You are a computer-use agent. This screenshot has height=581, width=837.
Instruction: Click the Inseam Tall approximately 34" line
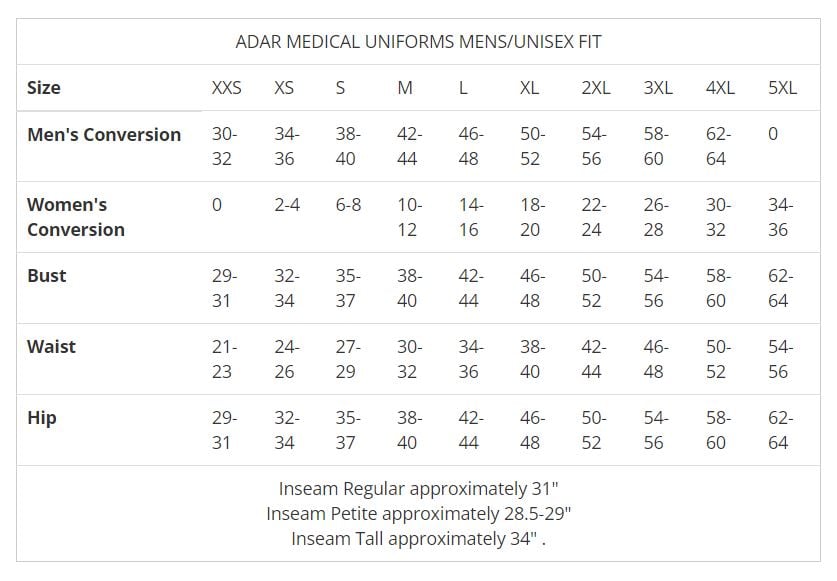click(x=418, y=538)
